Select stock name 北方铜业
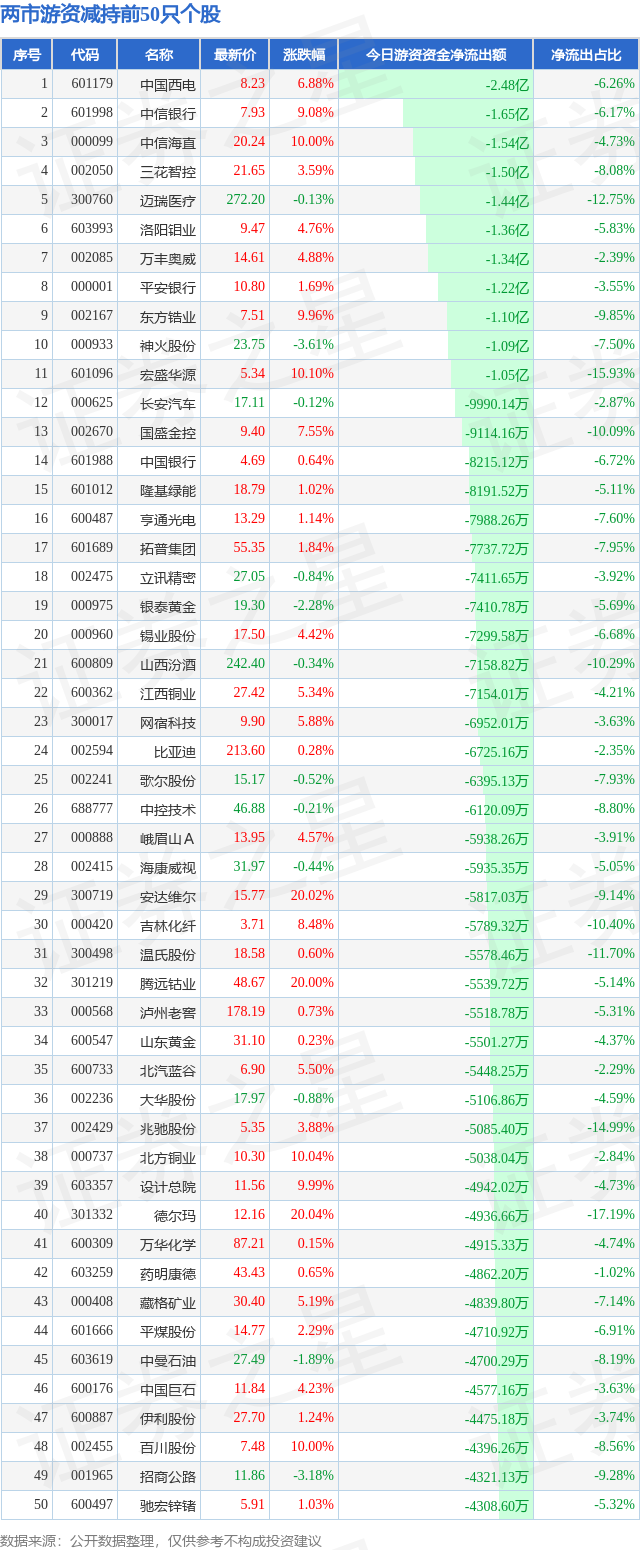Viewport: 640px width, 1550px height. pos(168,1158)
